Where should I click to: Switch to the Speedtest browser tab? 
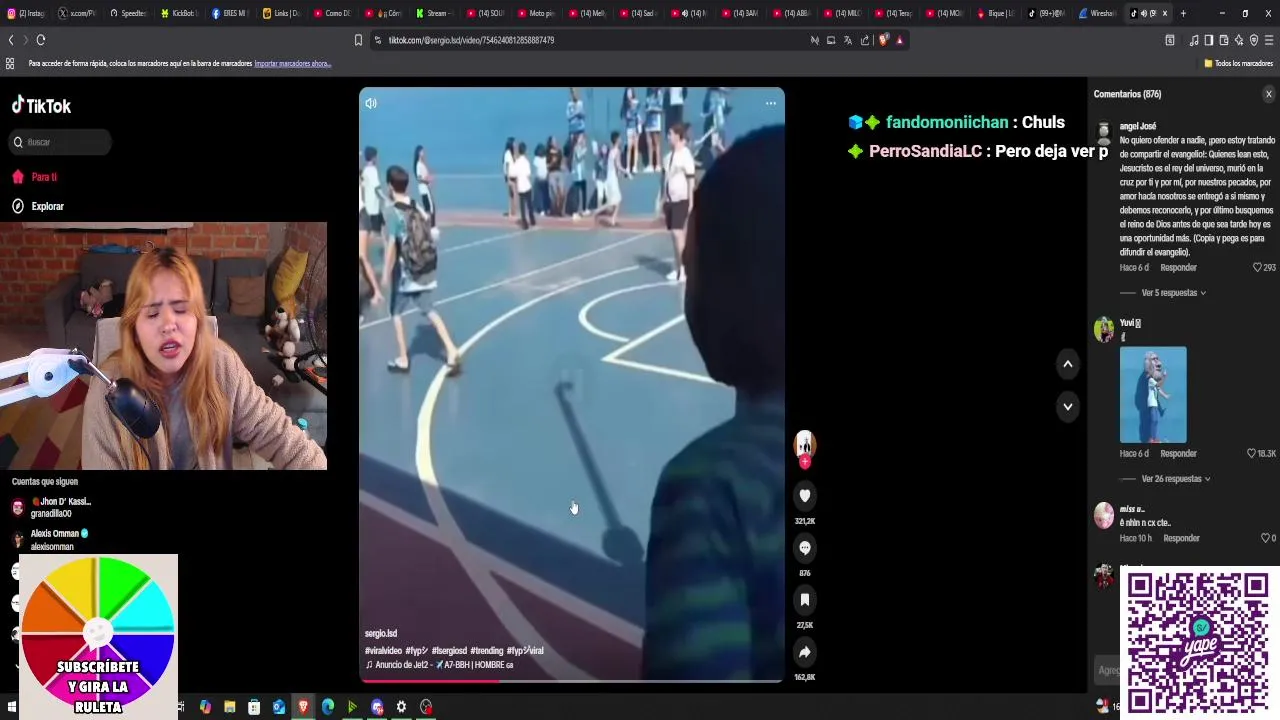click(127, 13)
